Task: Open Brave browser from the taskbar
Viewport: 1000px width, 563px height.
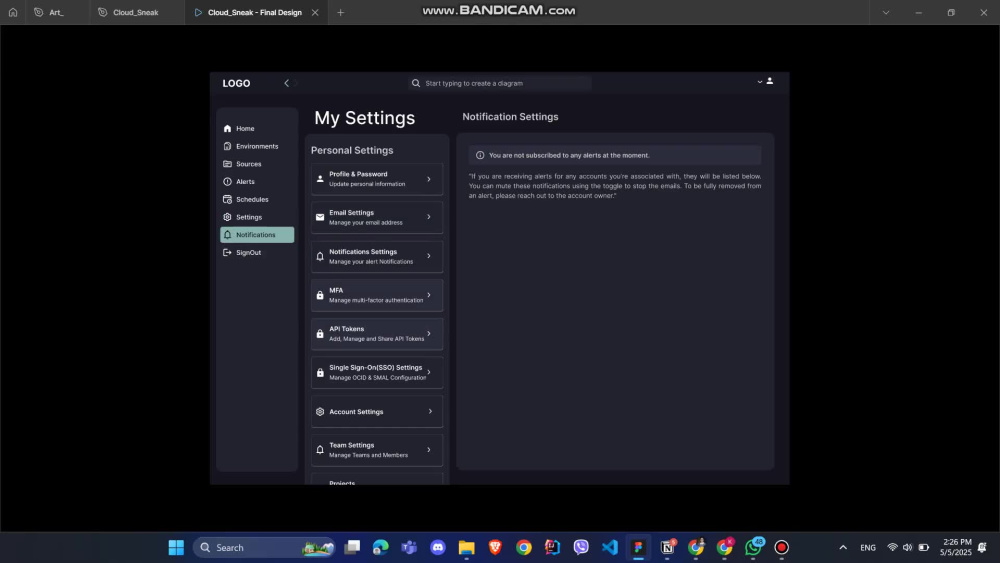Action: click(x=495, y=547)
